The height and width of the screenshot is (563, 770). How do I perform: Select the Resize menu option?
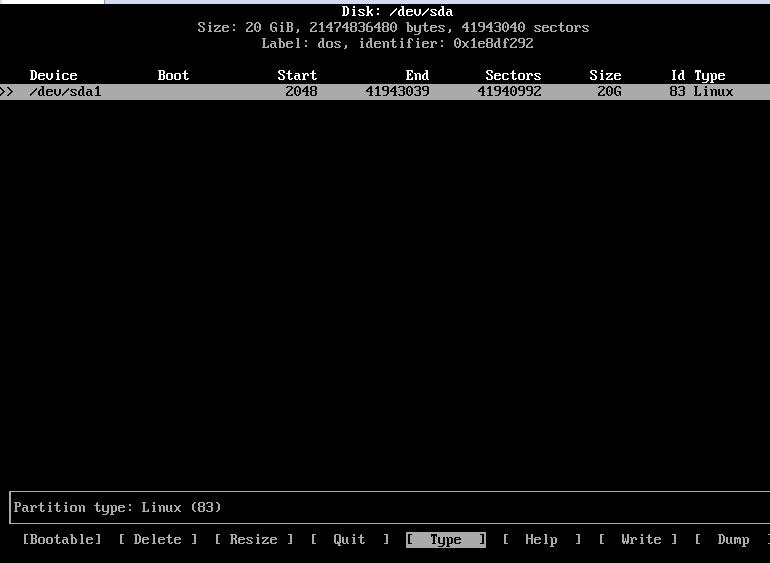(253, 539)
